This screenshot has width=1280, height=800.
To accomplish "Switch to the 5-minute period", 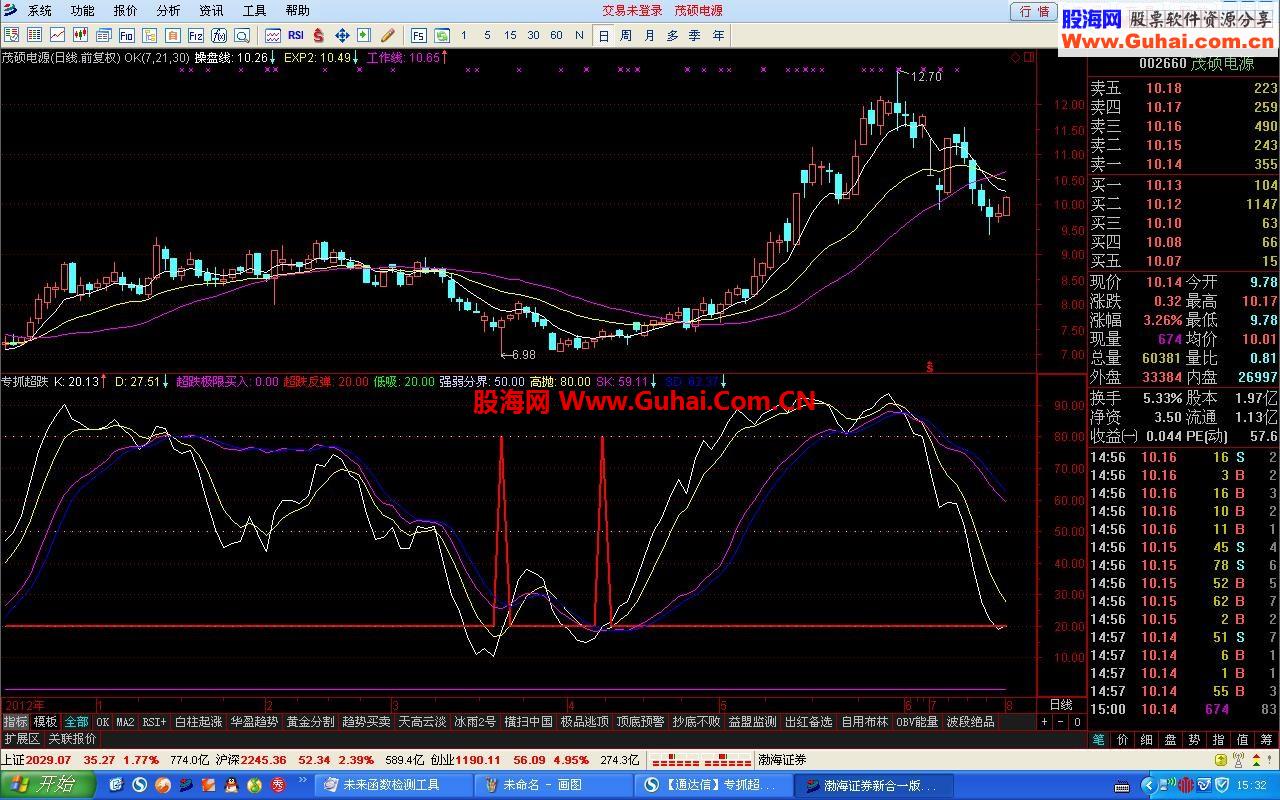I will [x=487, y=35].
